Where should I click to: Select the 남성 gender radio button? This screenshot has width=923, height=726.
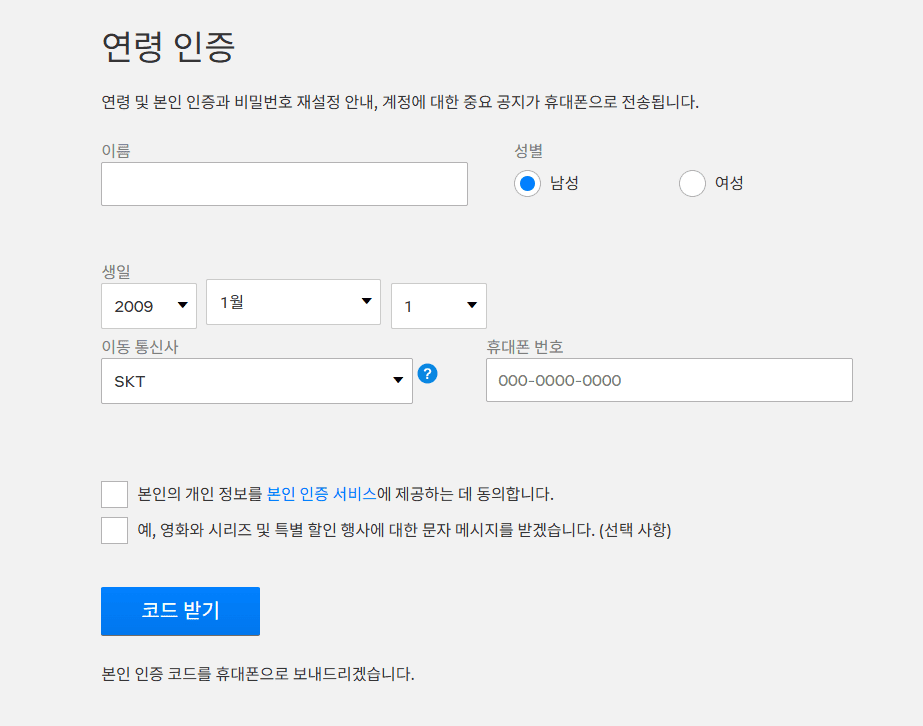pos(527,184)
